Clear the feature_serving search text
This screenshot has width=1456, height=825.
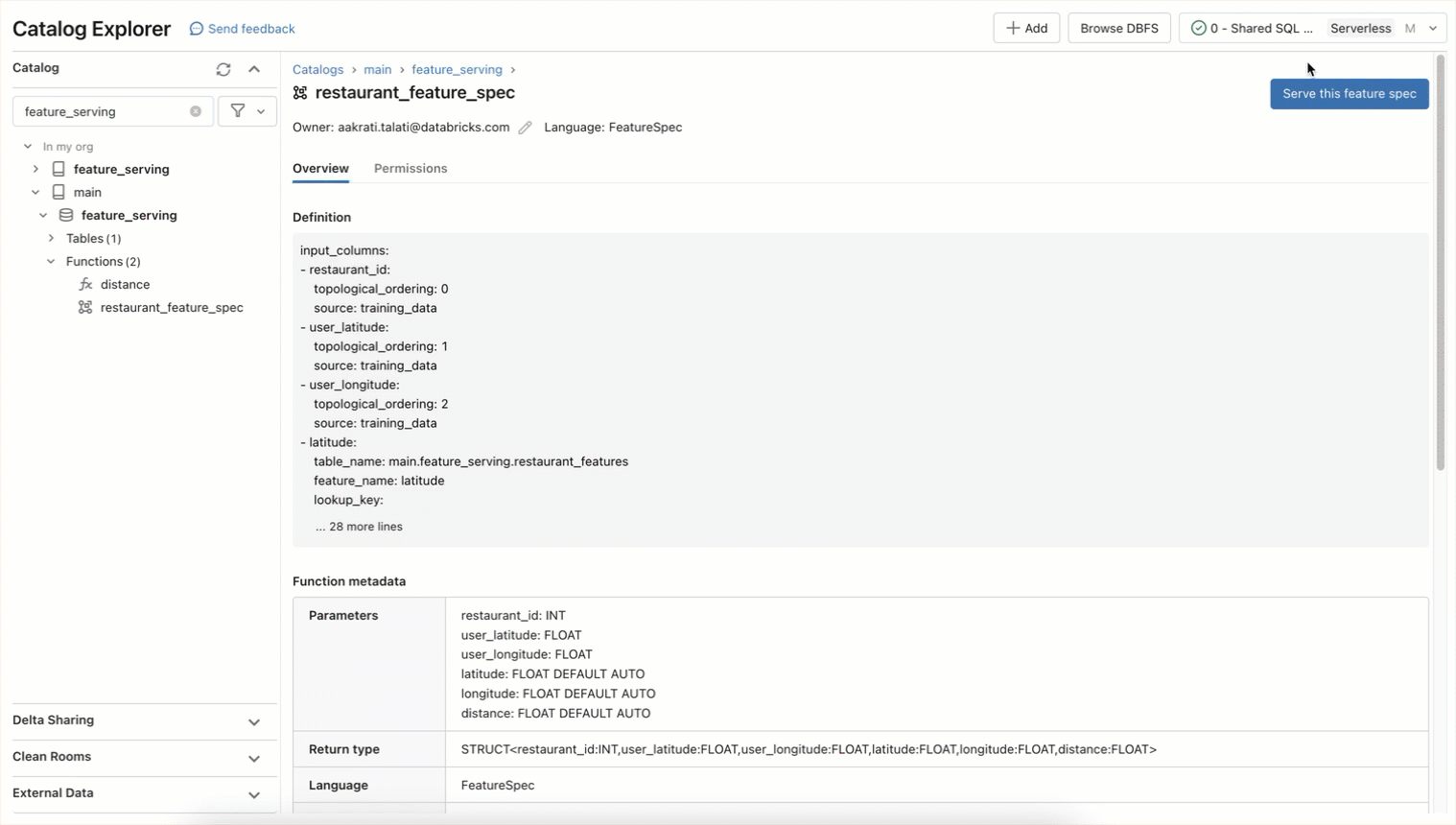point(196,111)
